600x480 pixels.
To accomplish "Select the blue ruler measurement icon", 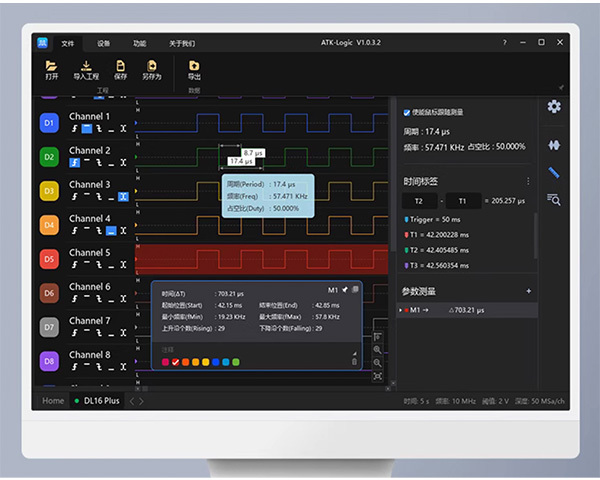I will [554, 172].
